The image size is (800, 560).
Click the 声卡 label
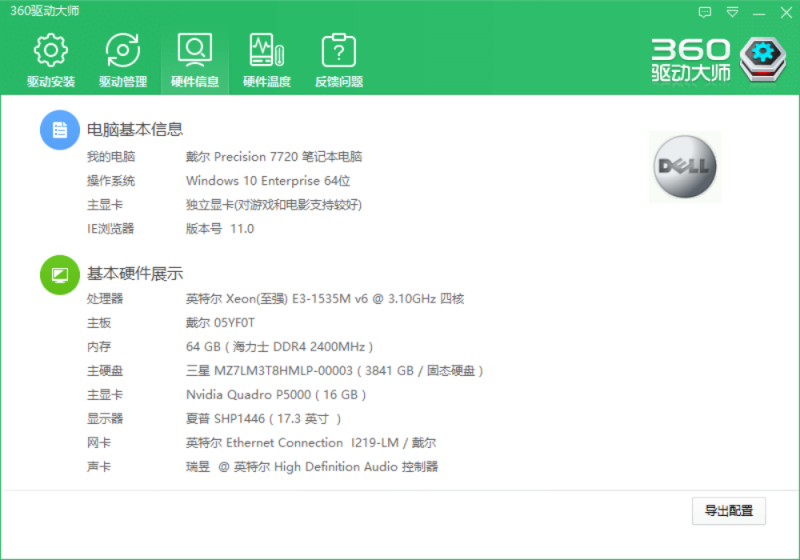pos(99,467)
